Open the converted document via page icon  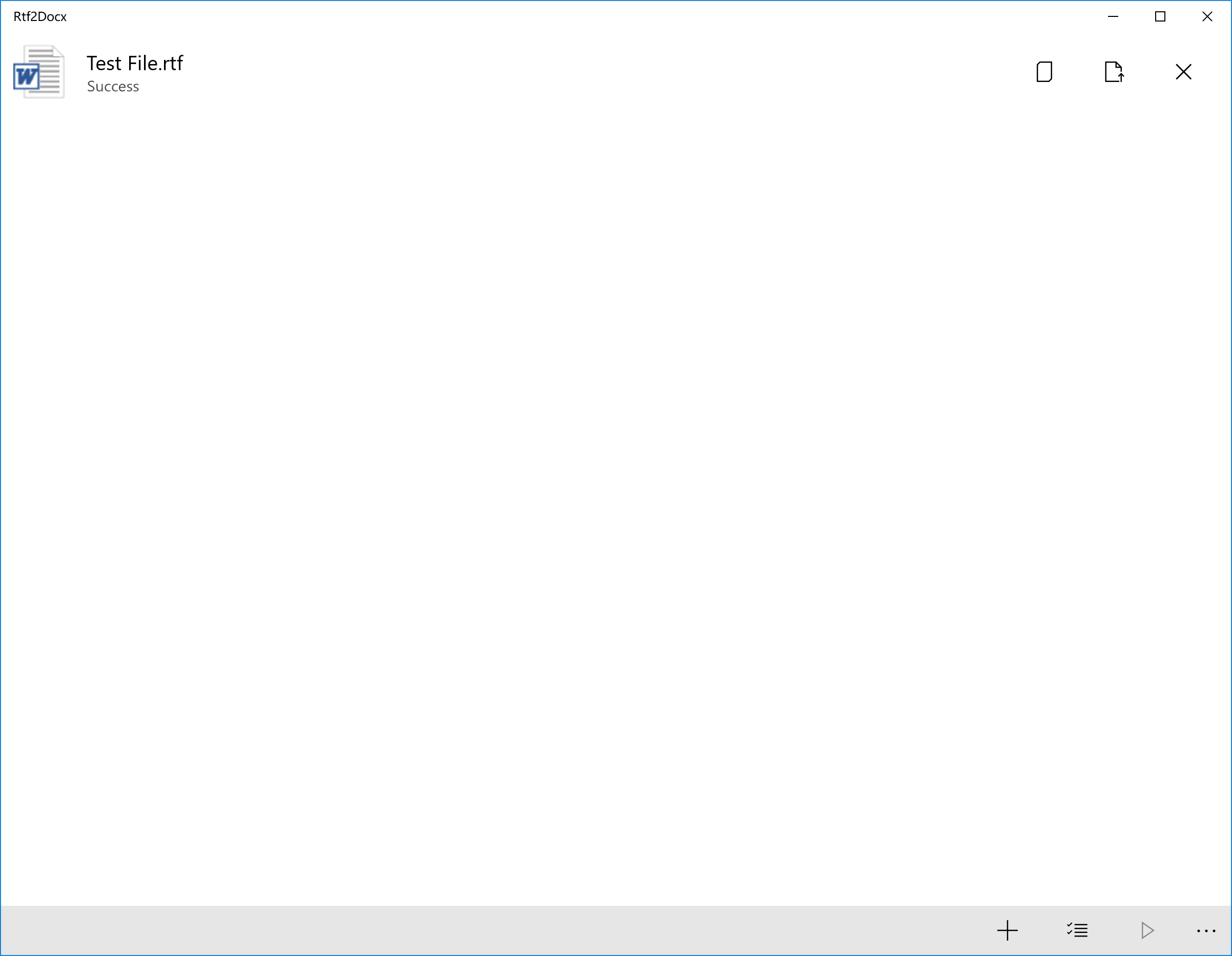[x=1044, y=72]
